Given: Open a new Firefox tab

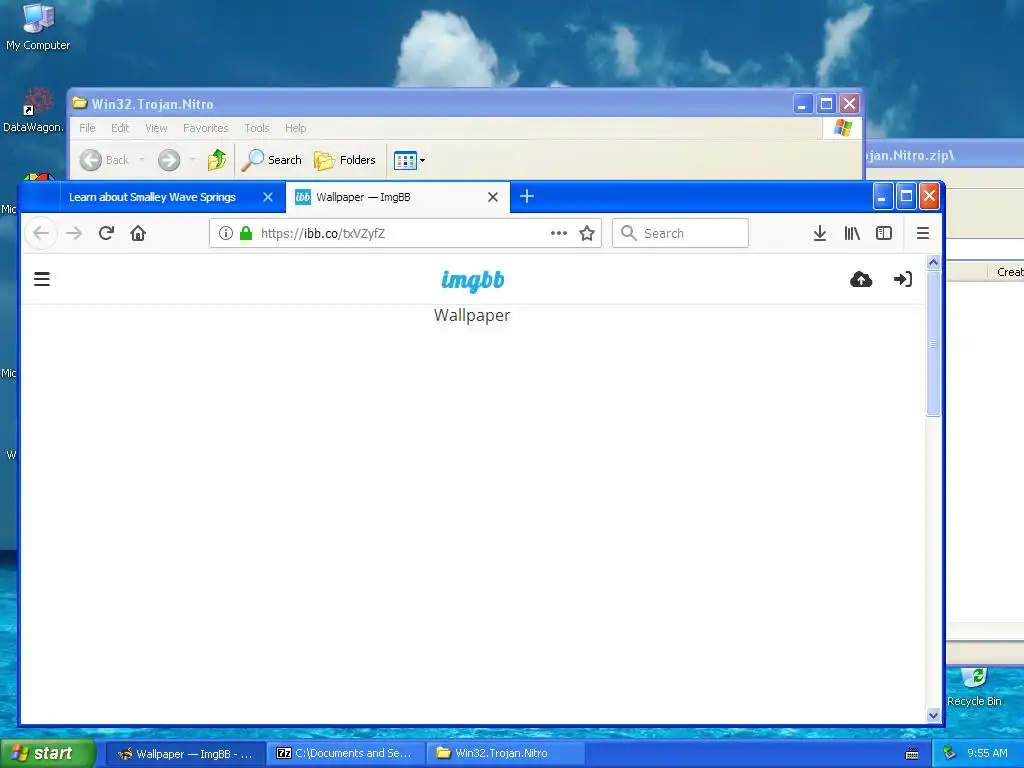Looking at the screenshot, I should tap(527, 196).
